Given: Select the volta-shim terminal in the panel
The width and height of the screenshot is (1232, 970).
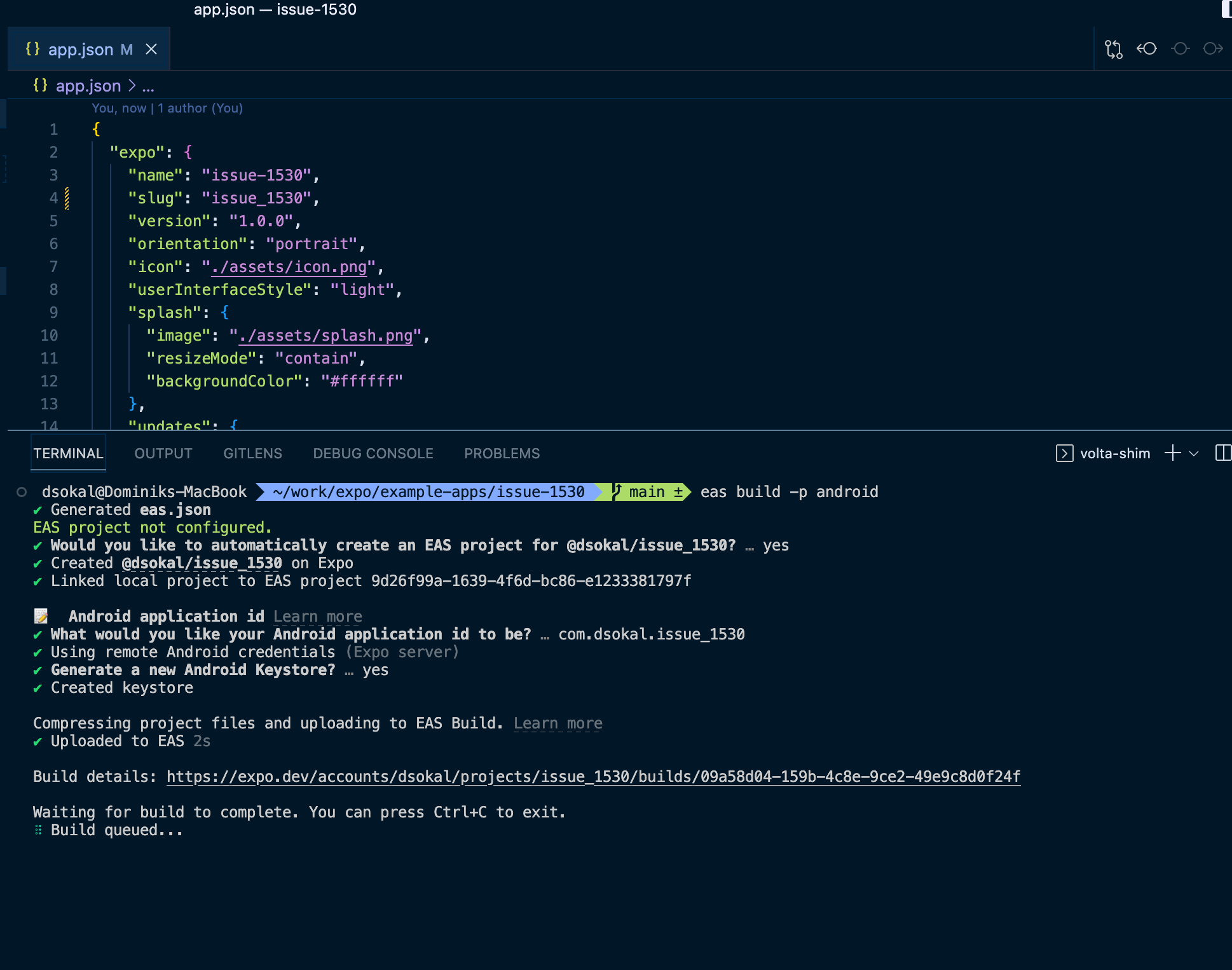Looking at the screenshot, I should [x=1115, y=453].
